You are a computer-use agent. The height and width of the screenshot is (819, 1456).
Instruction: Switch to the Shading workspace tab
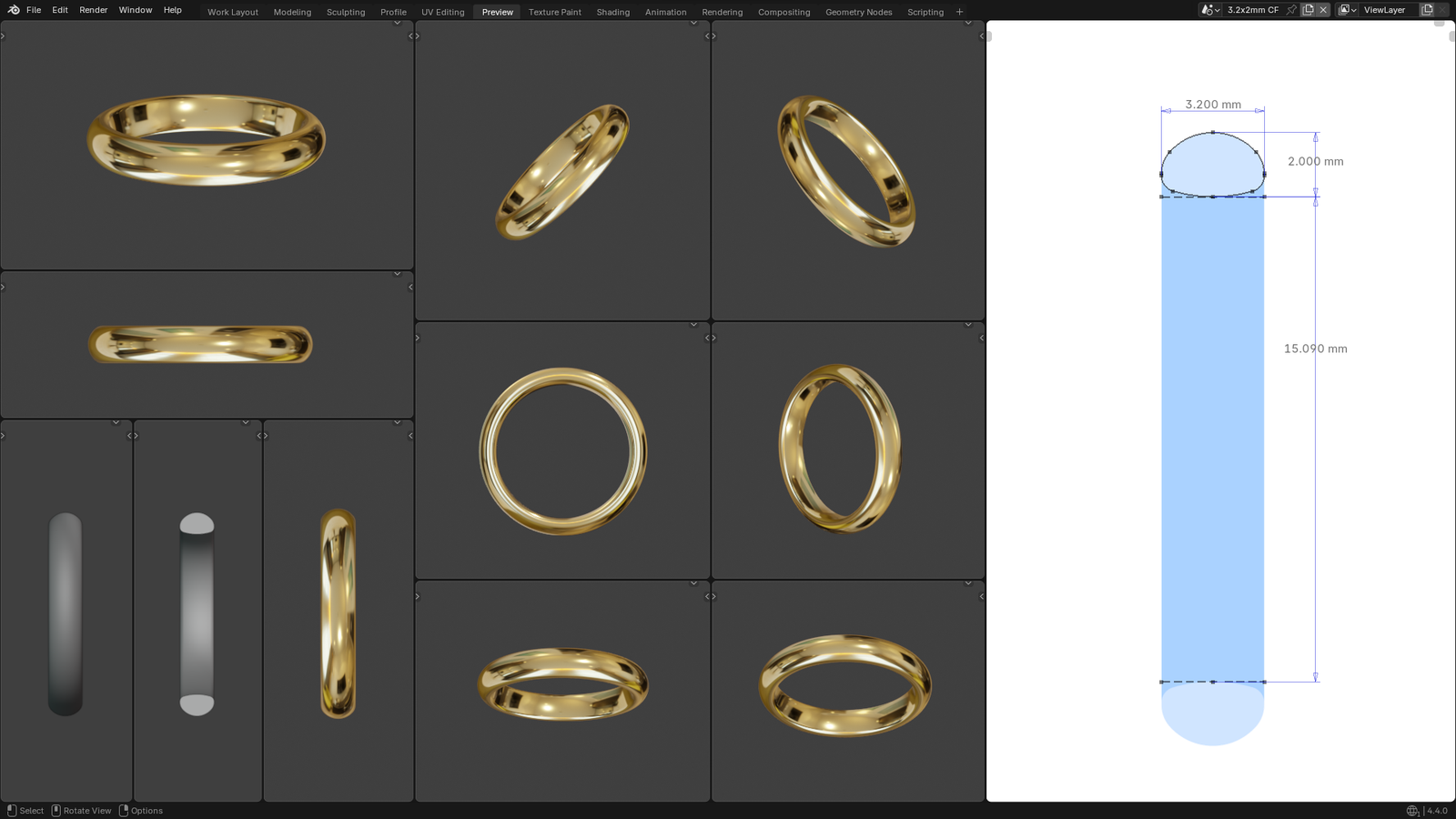click(612, 12)
